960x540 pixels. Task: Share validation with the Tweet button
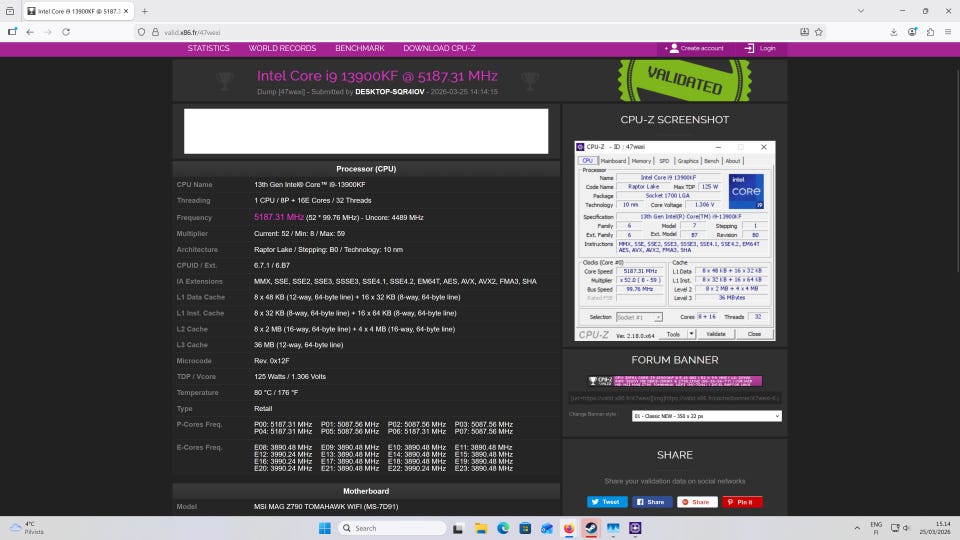click(x=606, y=502)
